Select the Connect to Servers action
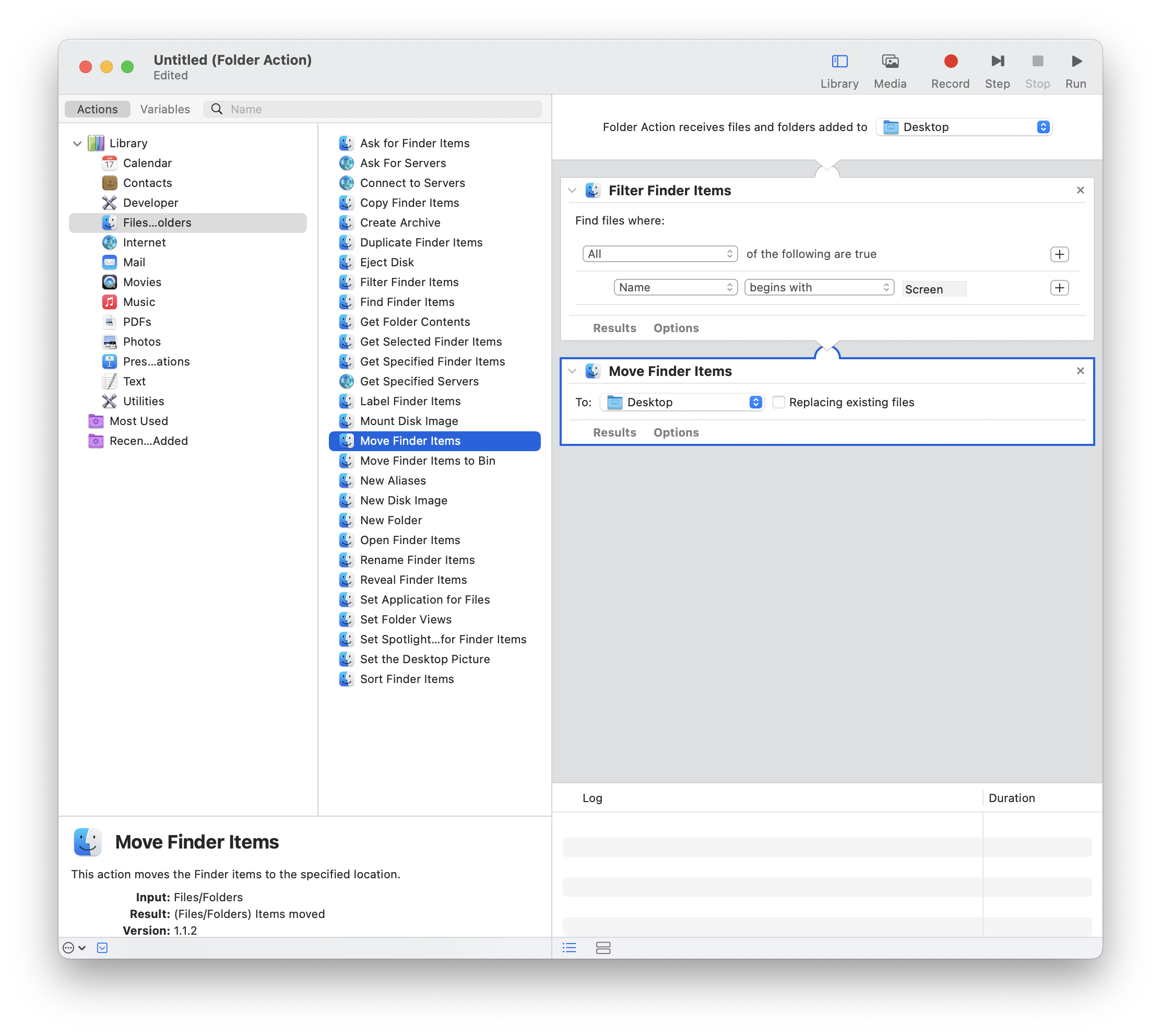Viewport: 1161px width, 1036px height. [412, 183]
